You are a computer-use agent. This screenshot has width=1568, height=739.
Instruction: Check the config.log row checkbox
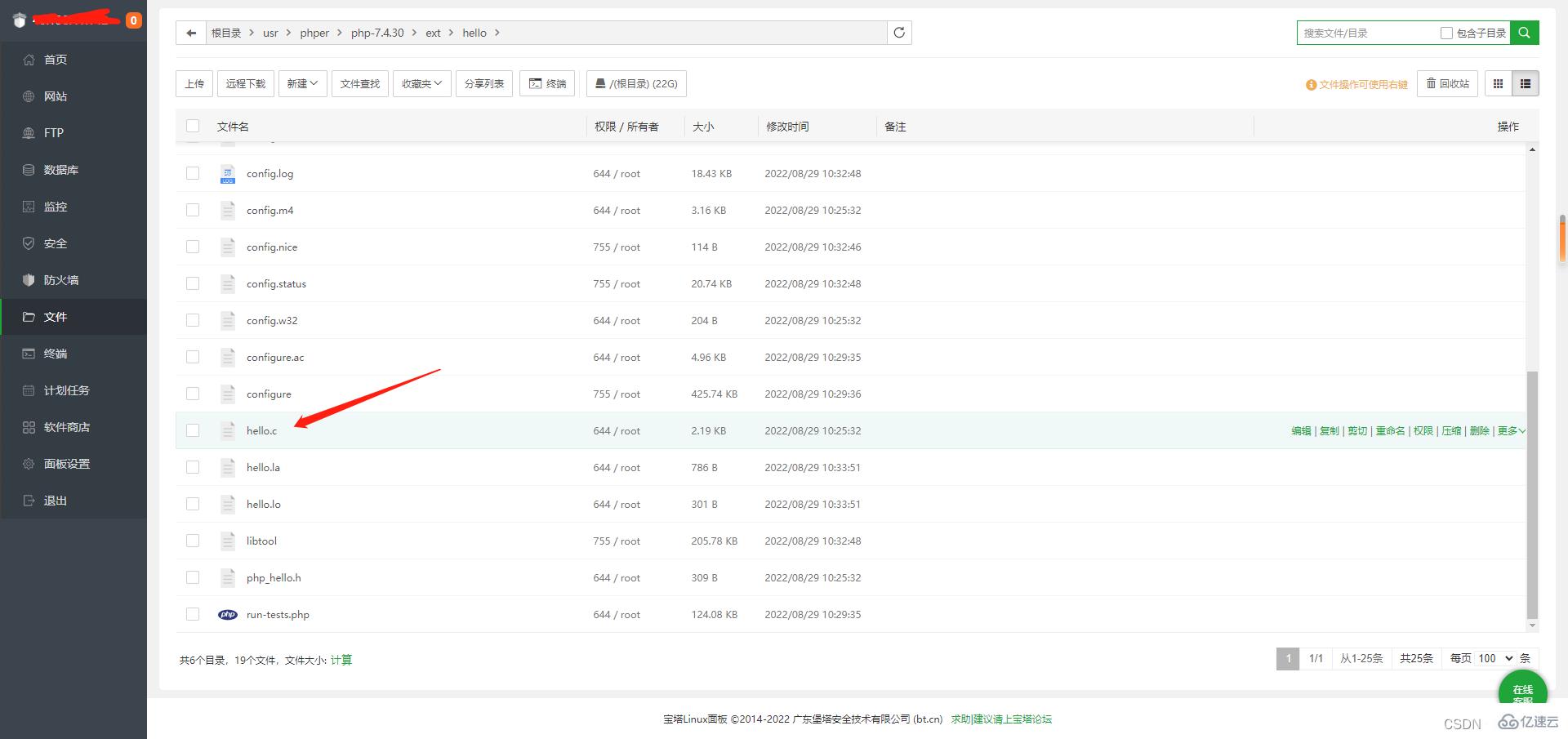point(193,173)
